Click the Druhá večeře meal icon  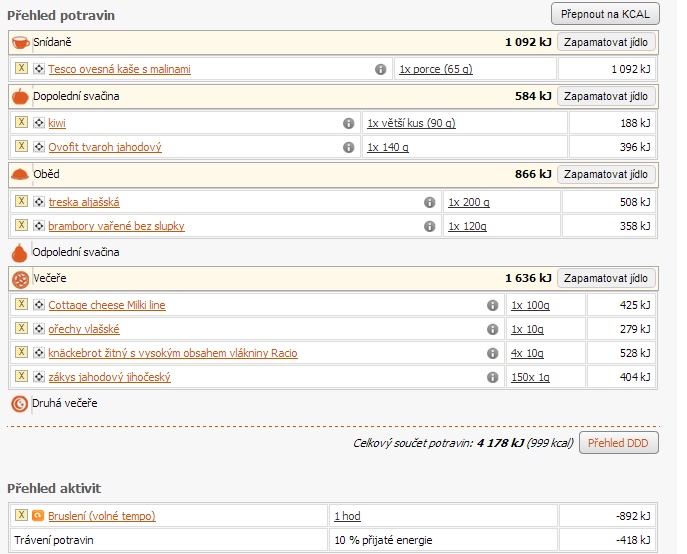[19, 404]
